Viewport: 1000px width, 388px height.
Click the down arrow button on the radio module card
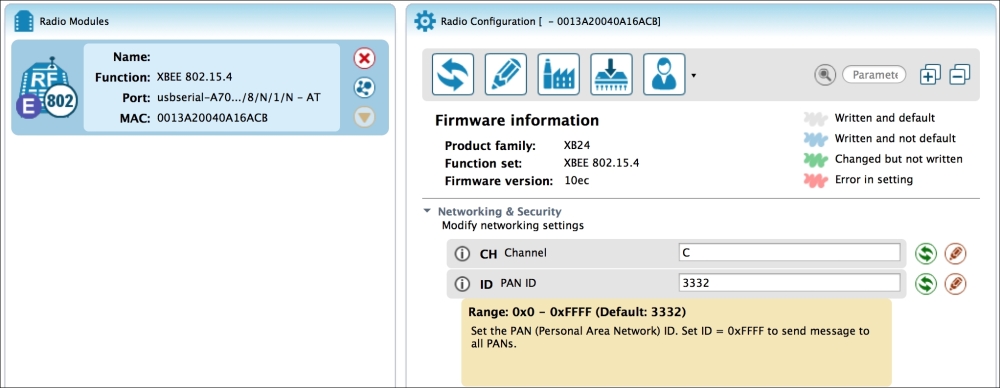pyautogui.click(x=364, y=117)
